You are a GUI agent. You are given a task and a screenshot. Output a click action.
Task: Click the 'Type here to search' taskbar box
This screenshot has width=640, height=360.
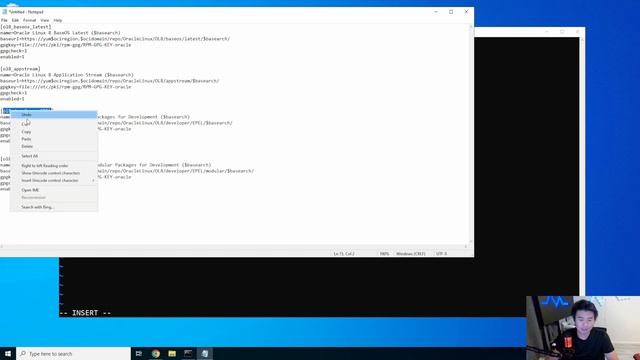(73, 353)
